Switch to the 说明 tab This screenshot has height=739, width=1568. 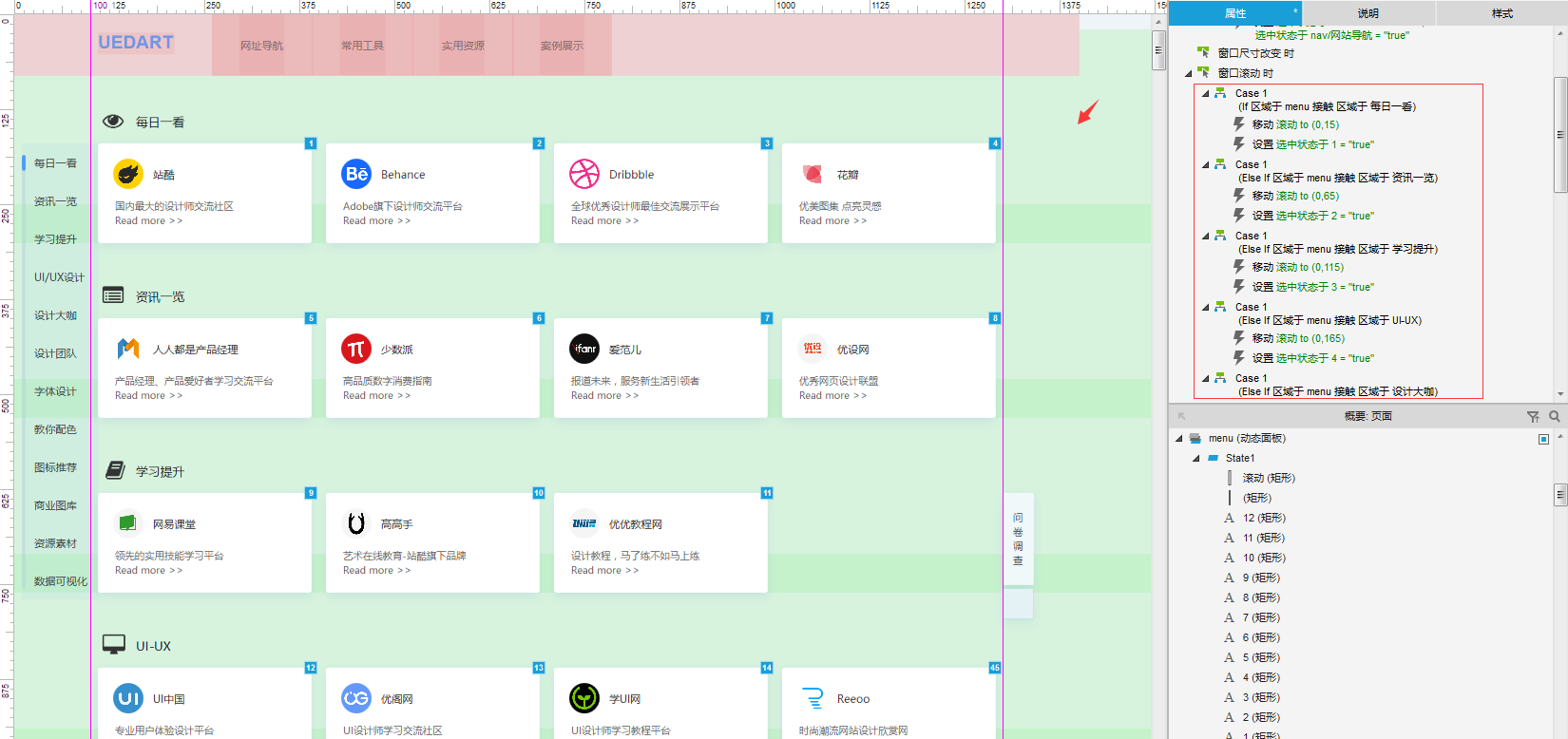1367,13
